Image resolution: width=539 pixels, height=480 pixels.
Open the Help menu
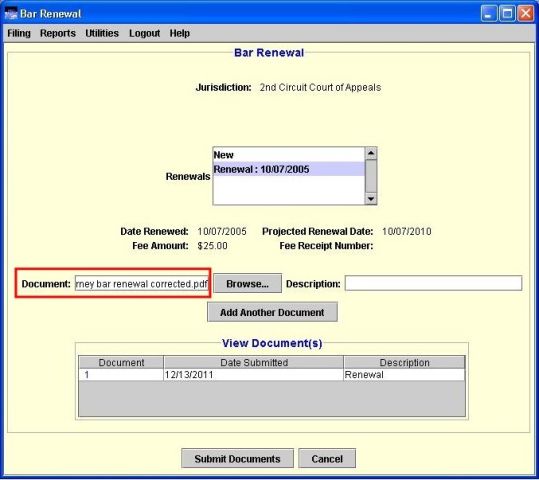click(179, 33)
